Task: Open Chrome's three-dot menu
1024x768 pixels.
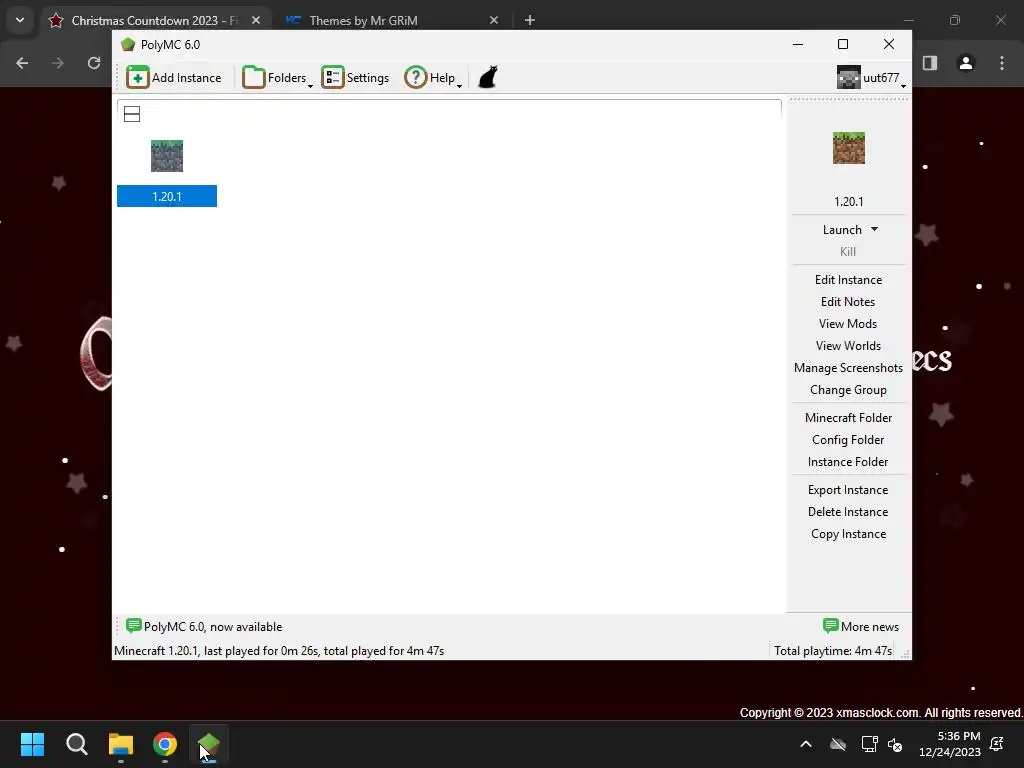Action: click(x=1002, y=63)
